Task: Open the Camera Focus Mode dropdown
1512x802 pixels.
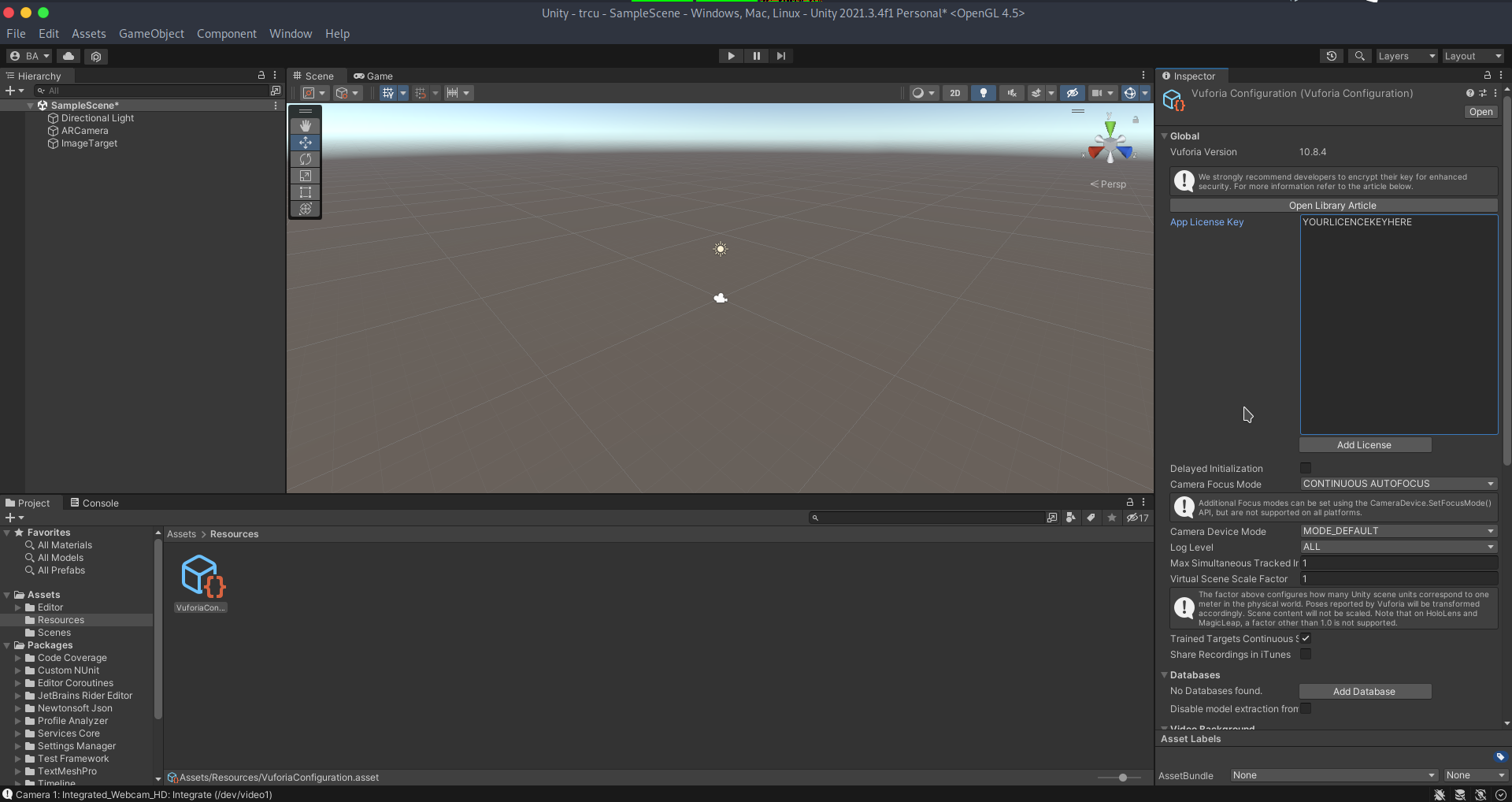Action: coord(1398,483)
